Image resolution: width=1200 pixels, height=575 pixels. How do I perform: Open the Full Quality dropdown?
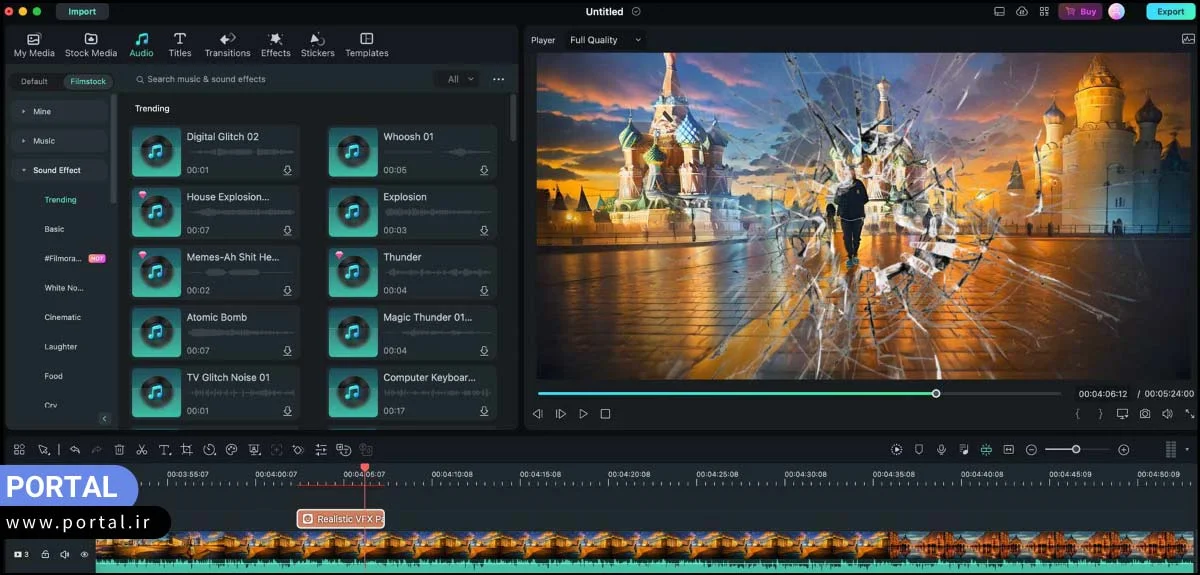pos(605,40)
